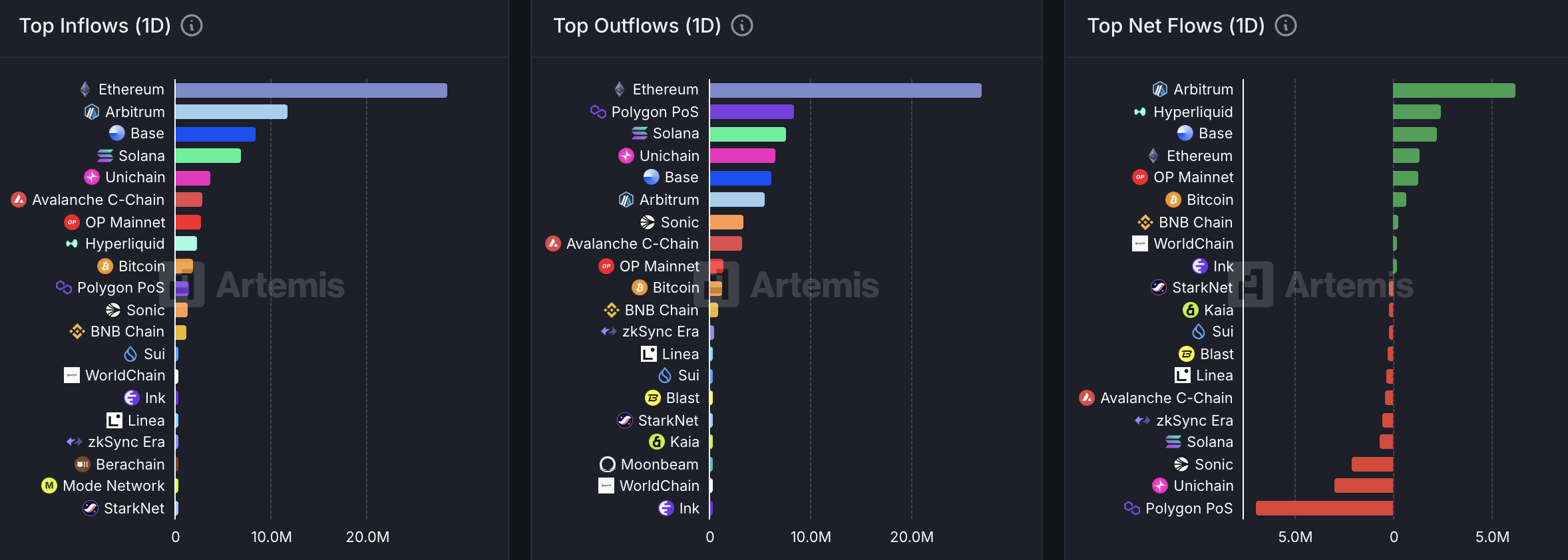The height and width of the screenshot is (560, 1568).
Task: Select the Mode Network icon in Top Inflows
Action: [x=49, y=486]
